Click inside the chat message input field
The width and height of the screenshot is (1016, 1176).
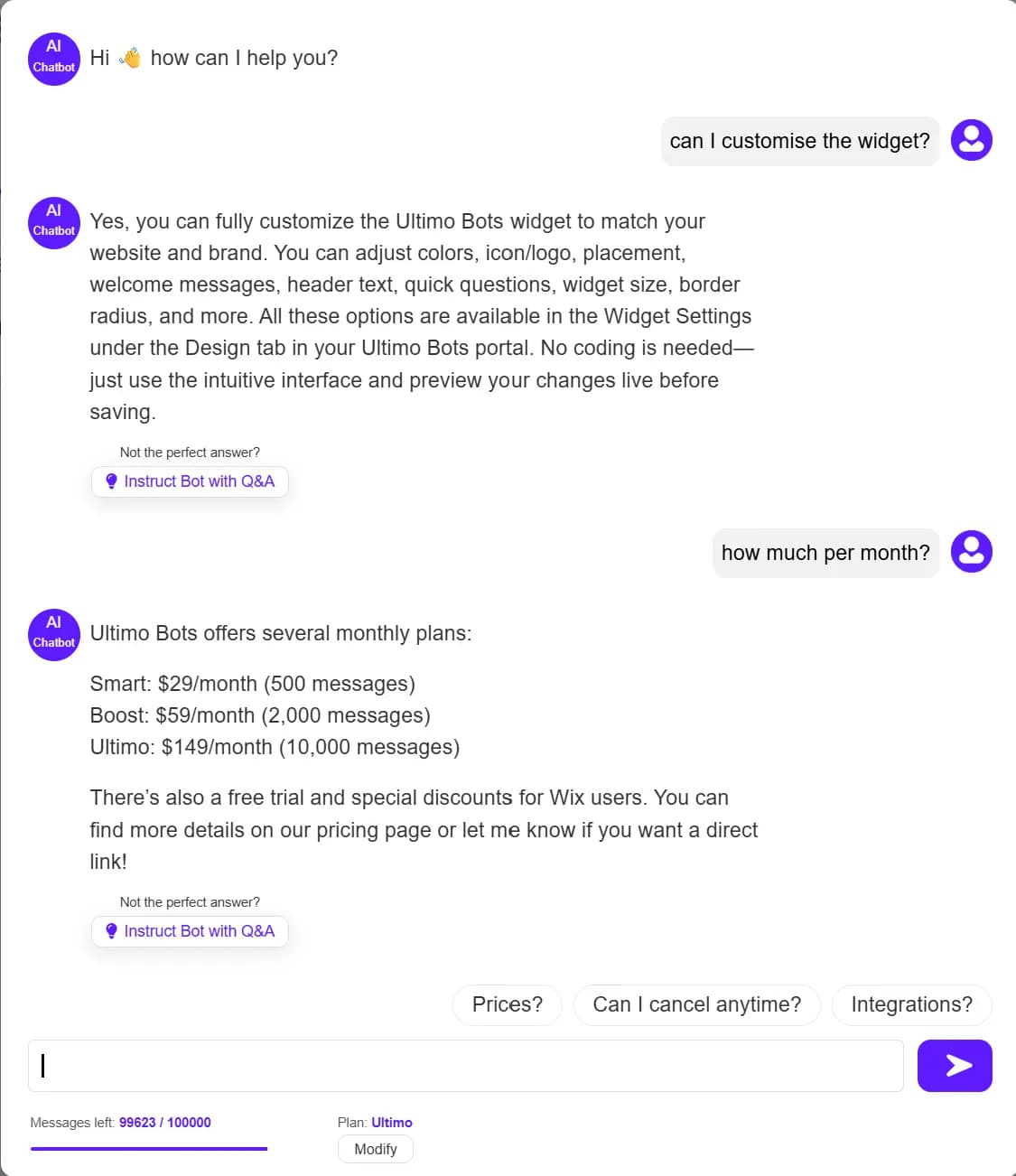tap(465, 1066)
